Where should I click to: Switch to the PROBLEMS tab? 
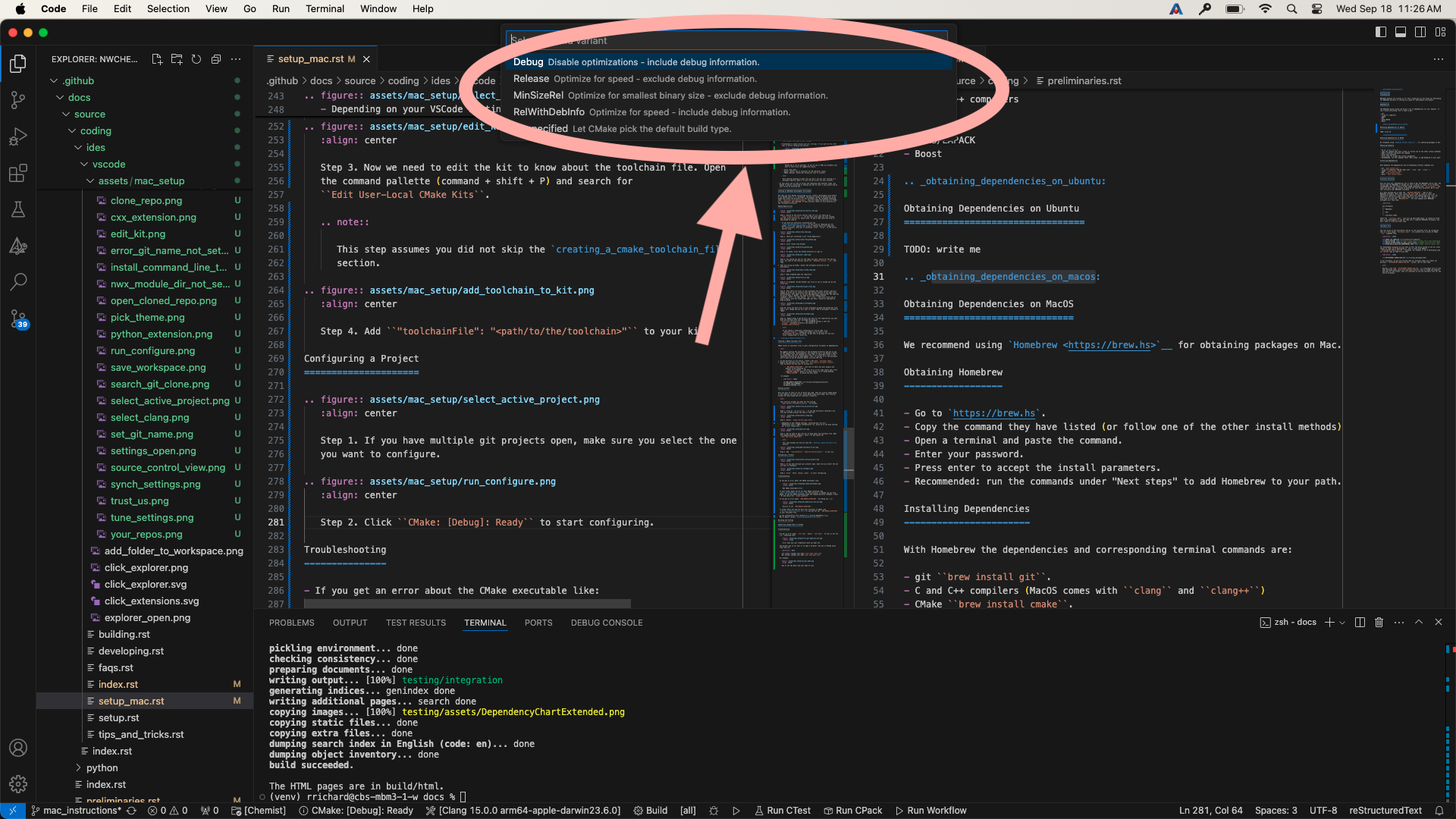tap(291, 622)
